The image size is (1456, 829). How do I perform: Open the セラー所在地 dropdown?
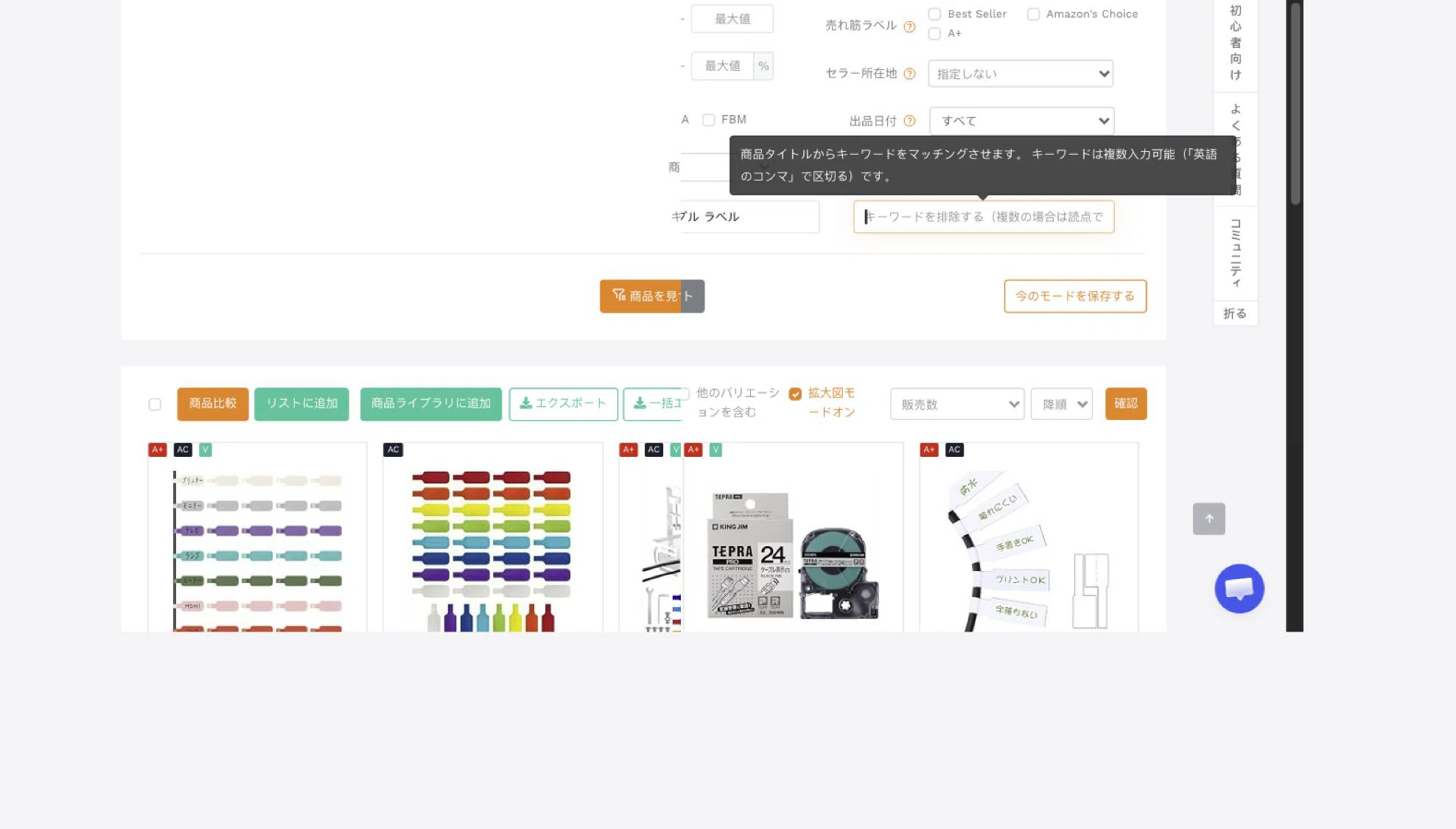coord(1021,74)
